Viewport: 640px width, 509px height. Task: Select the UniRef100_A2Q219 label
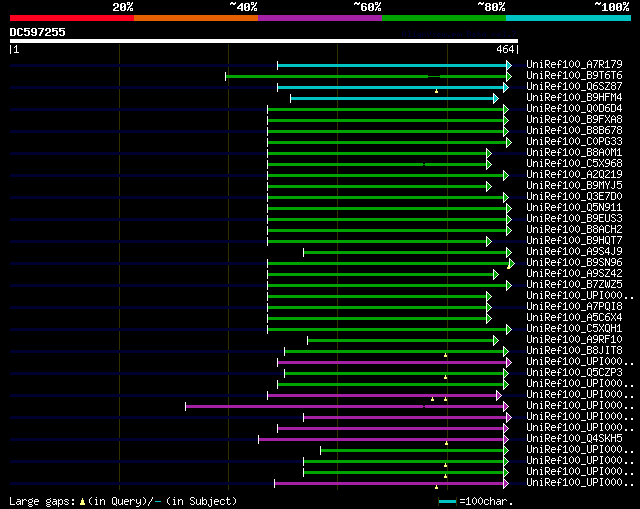click(574, 175)
